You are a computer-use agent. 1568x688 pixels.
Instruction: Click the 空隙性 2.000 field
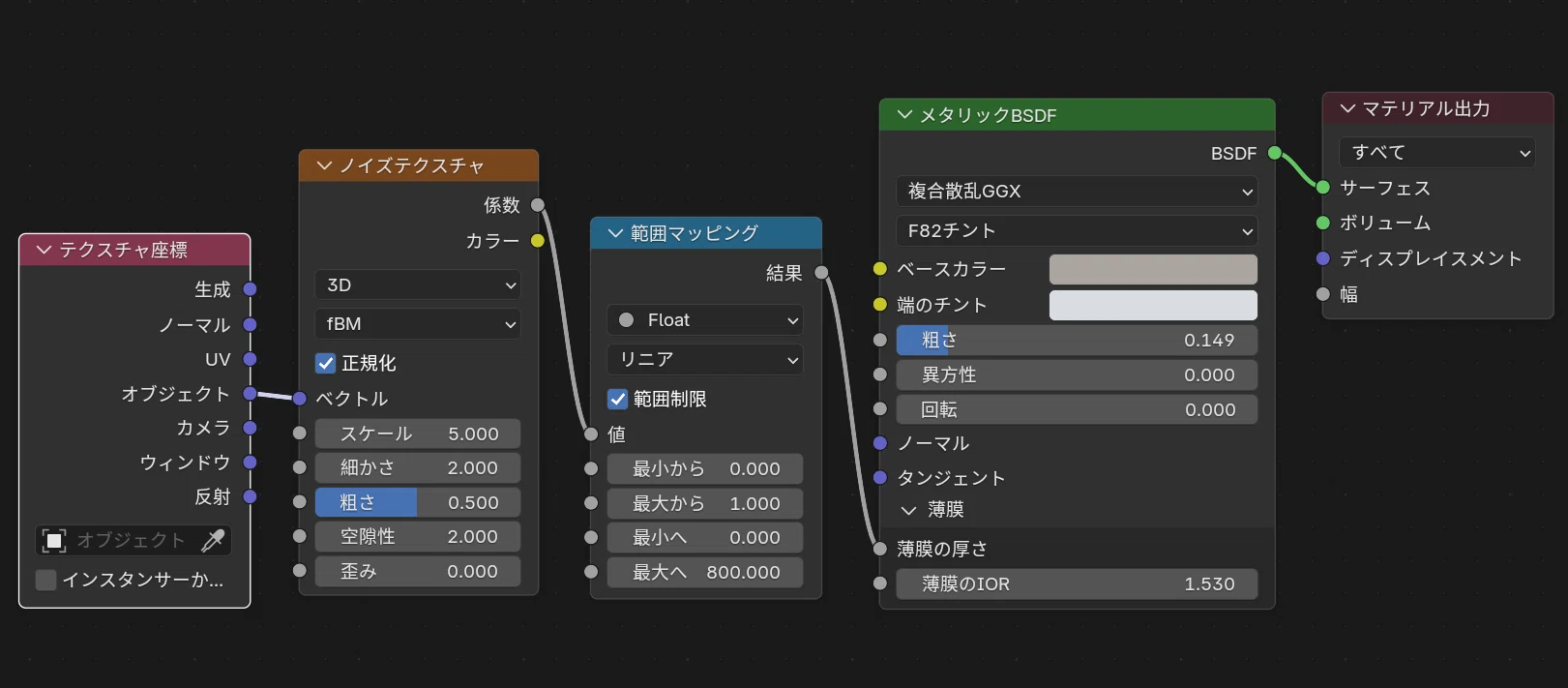click(418, 536)
